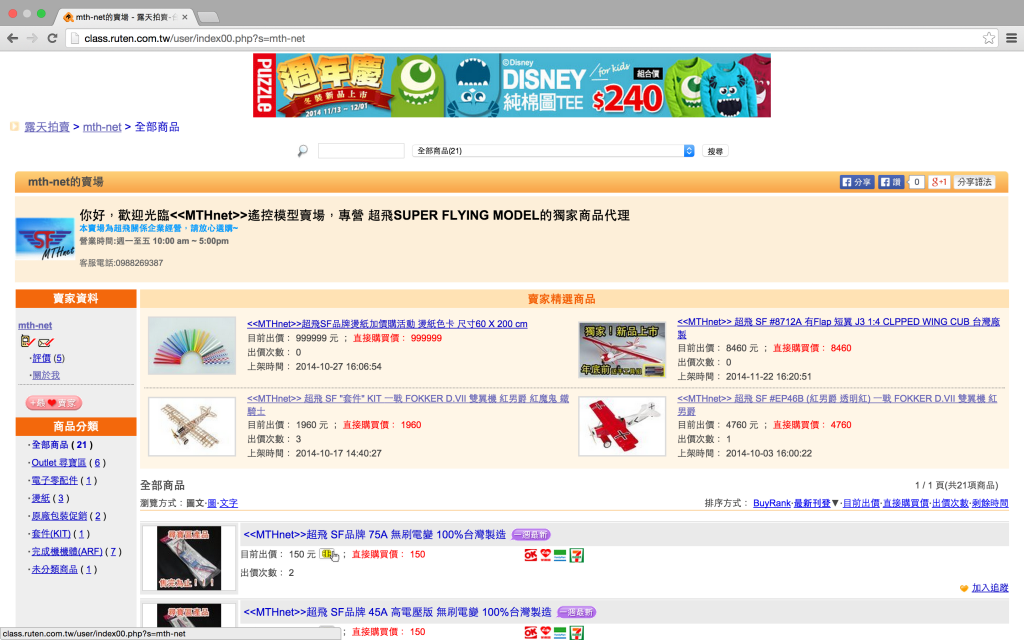1024x640 pixels.
Task: Click the 分享語法 button
Action: (x=974, y=182)
